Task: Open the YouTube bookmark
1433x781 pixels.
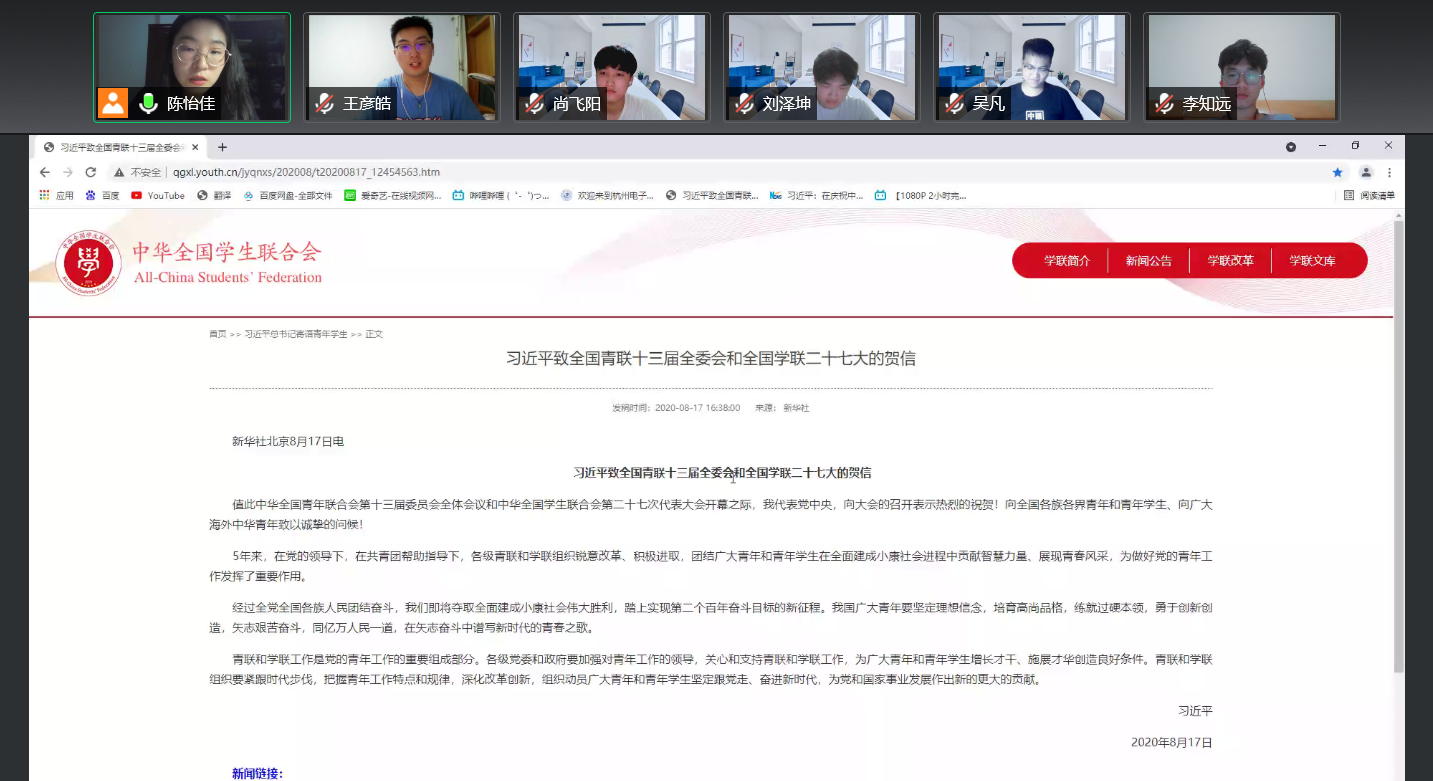Action: [x=158, y=195]
